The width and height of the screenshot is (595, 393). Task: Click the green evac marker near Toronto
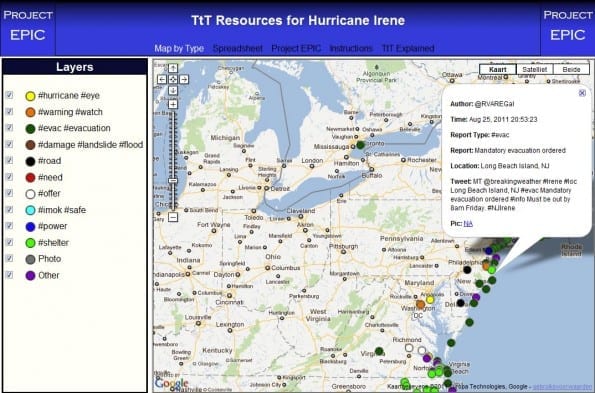[x=360, y=145]
